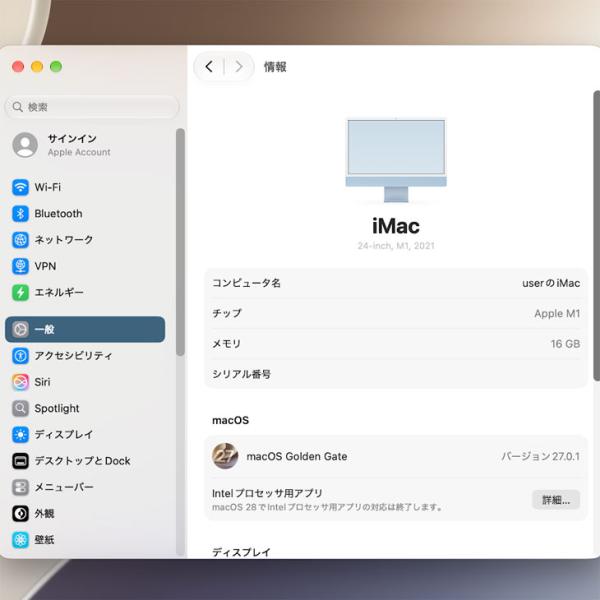The width and height of the screenshot is (600, 600).
Task: Open the 壁紙 wallpaper icon
Action: pyautogui.click(x=20, y=540)
